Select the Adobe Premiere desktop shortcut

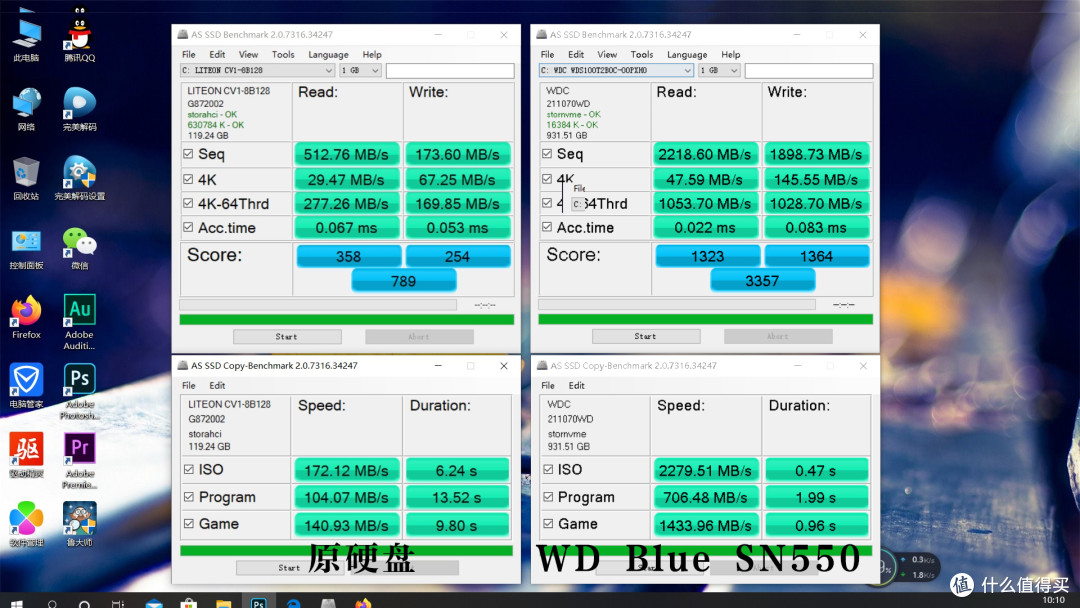[x=79, y=460]
